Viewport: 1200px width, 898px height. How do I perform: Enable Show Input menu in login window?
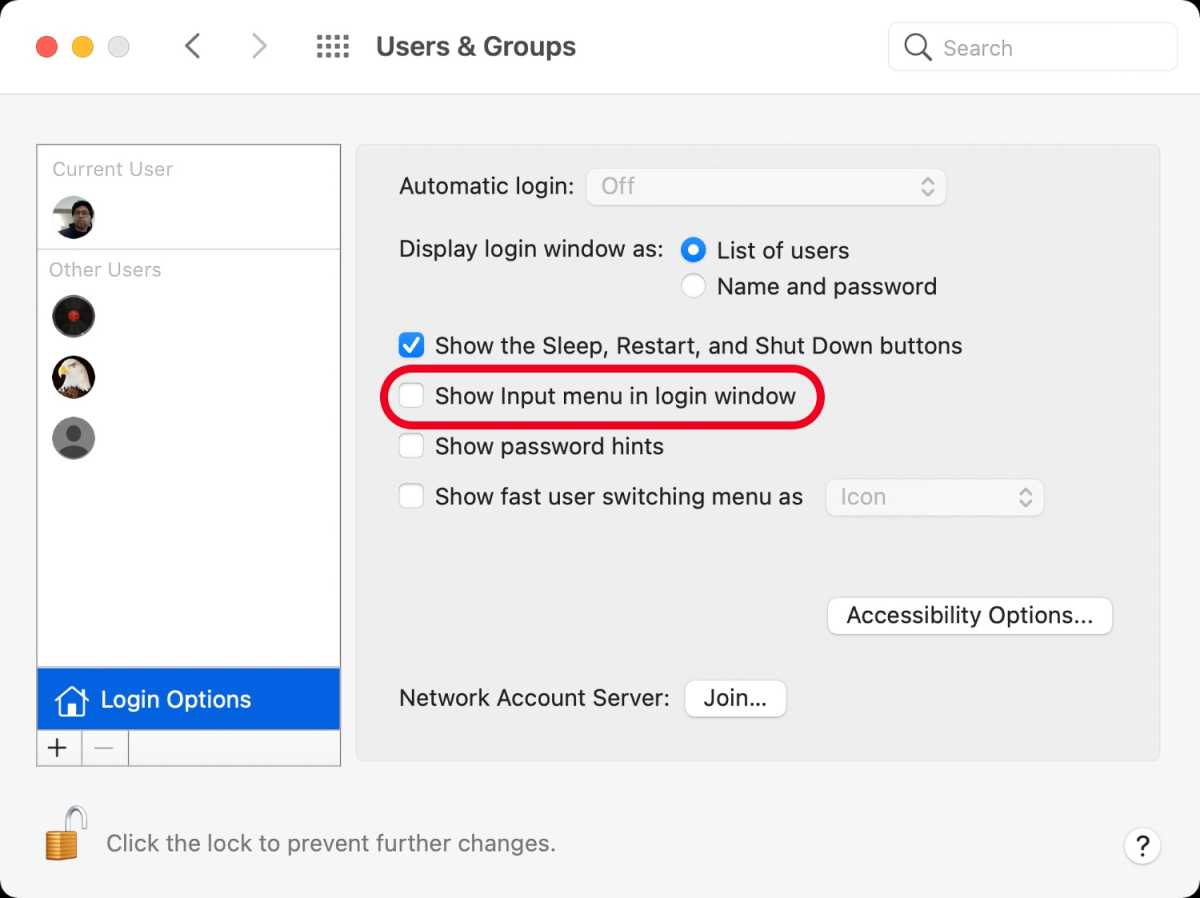[411, 396]
